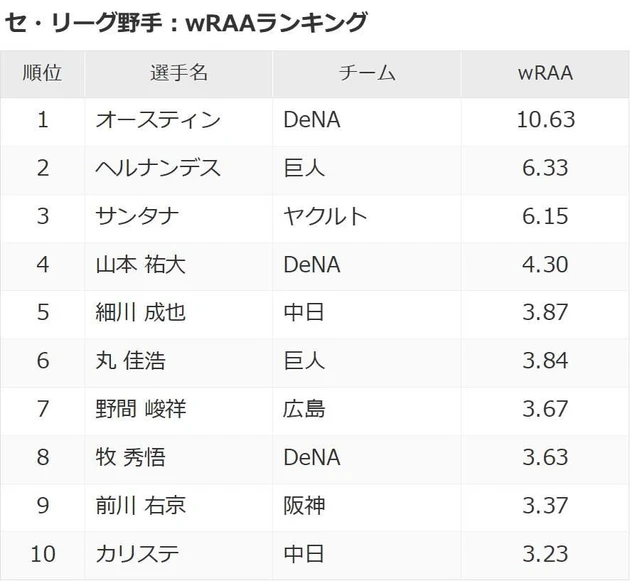This screenshot has height=581, width=630.
Task: Click player 山本 祐大
Action: 140,264
